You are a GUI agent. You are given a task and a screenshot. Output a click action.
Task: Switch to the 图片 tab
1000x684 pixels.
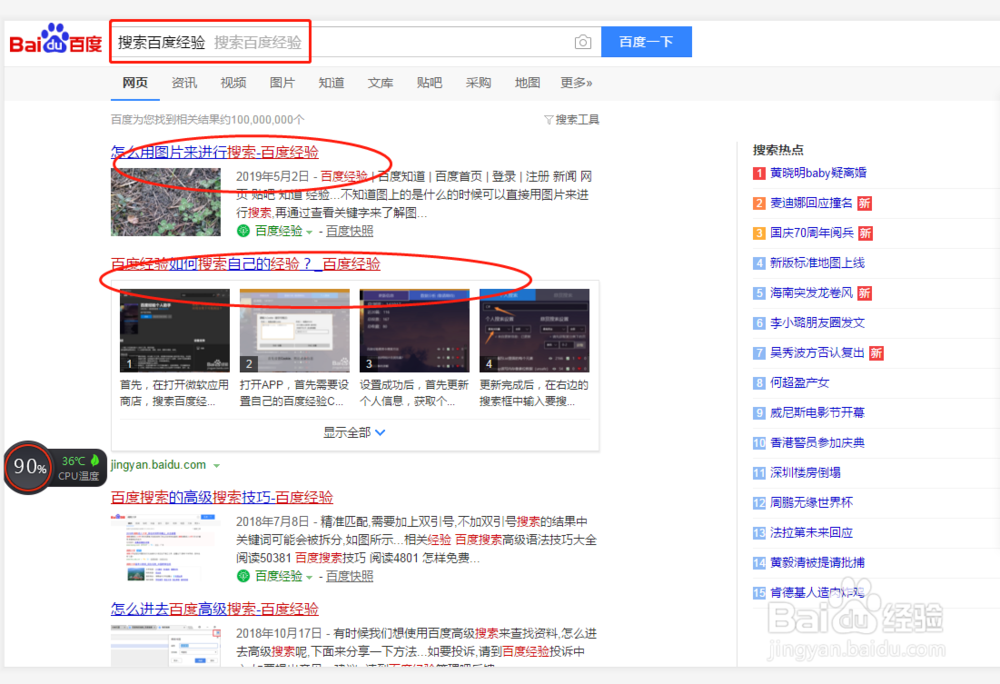click(282, 83)
